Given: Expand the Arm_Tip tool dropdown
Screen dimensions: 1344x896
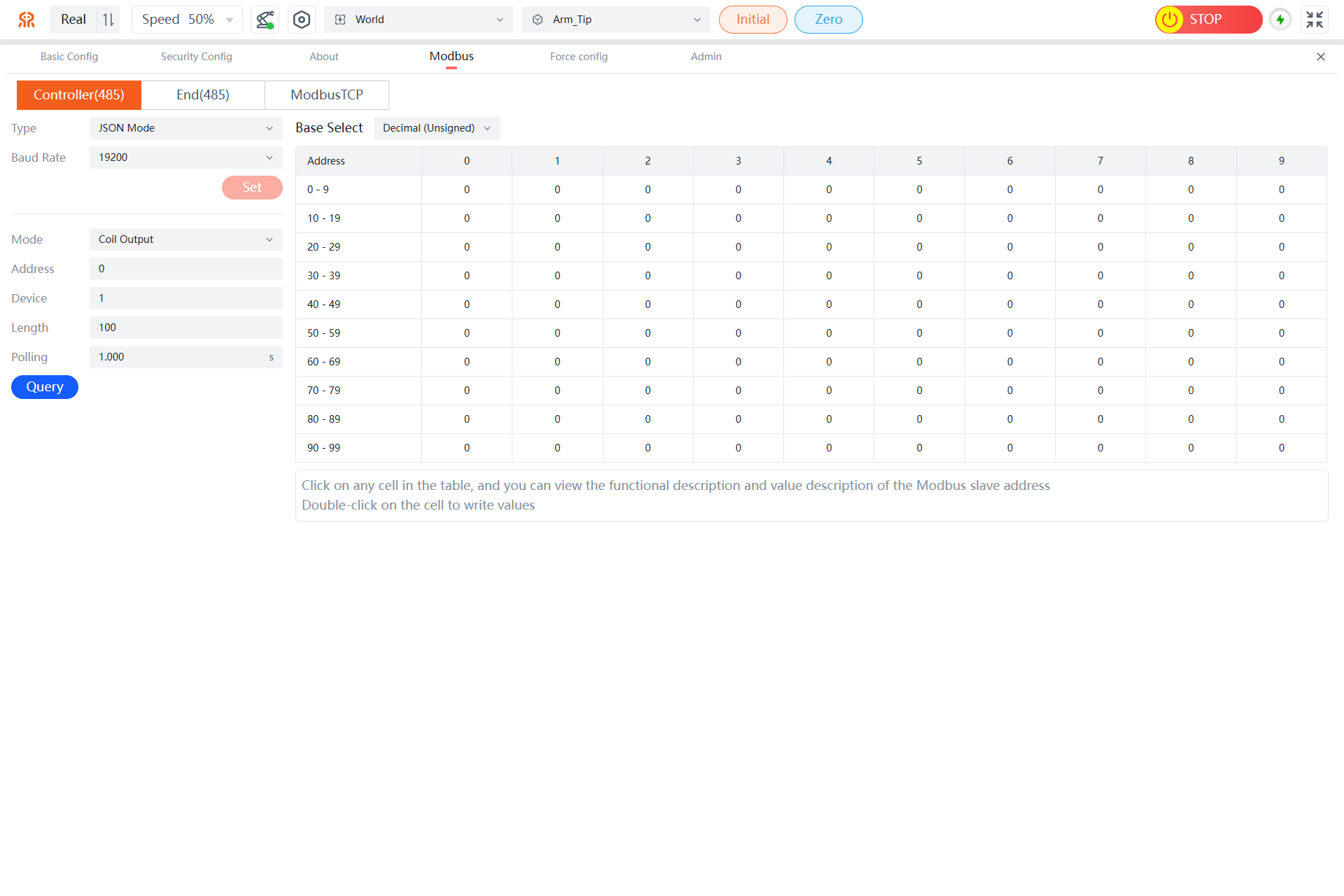Looking at the screenshot, I should click(615, 20).
